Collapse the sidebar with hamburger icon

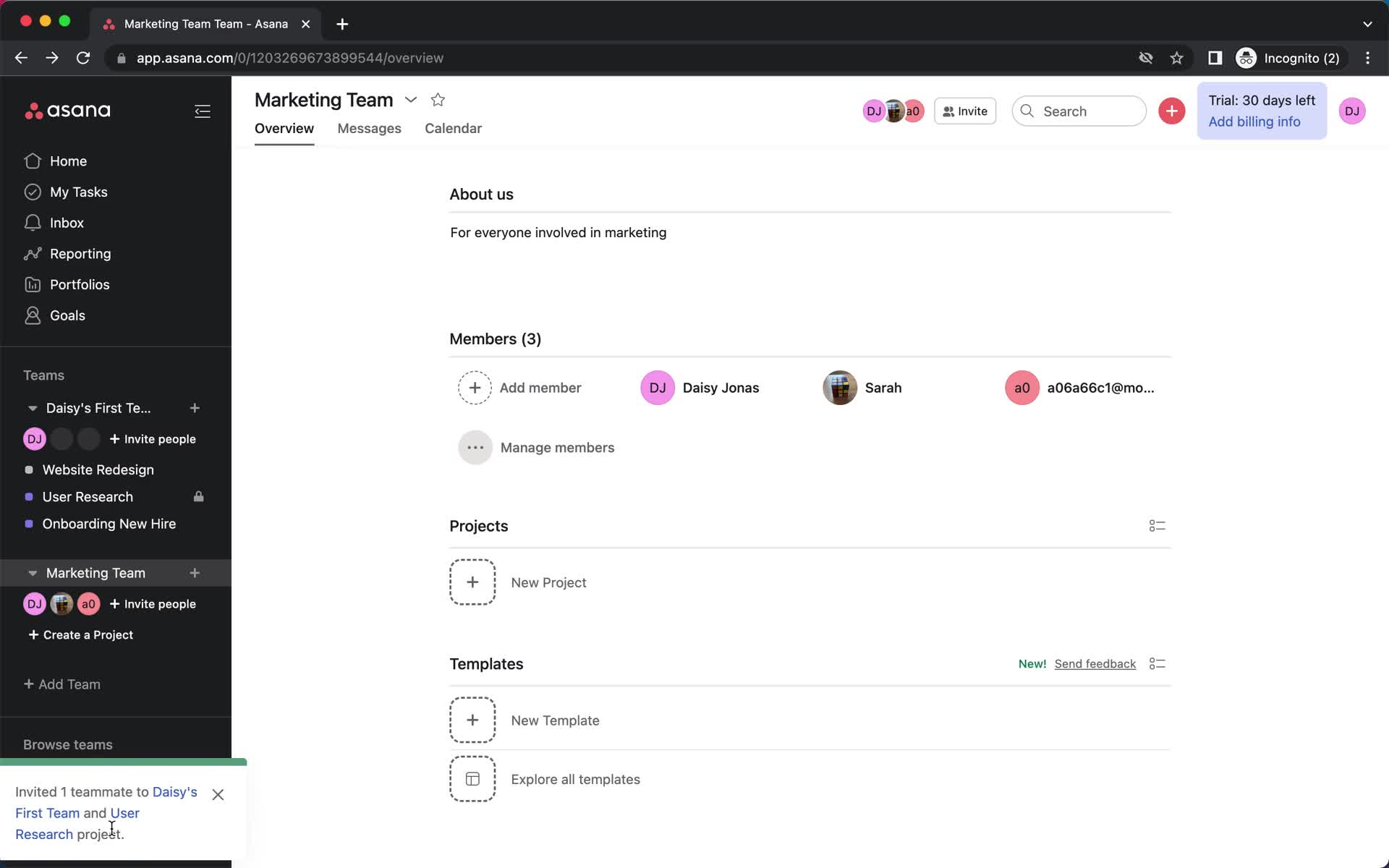tap(203, 111)
